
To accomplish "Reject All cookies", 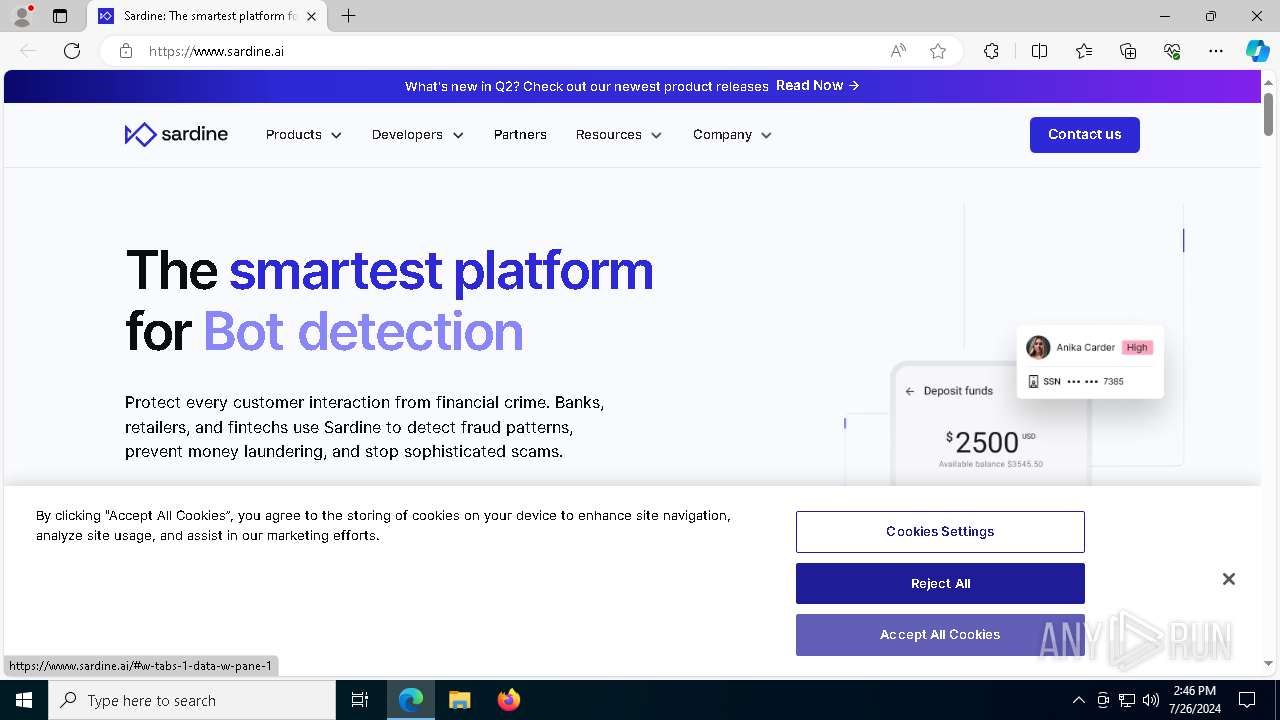I will click(x=940, y=584).
